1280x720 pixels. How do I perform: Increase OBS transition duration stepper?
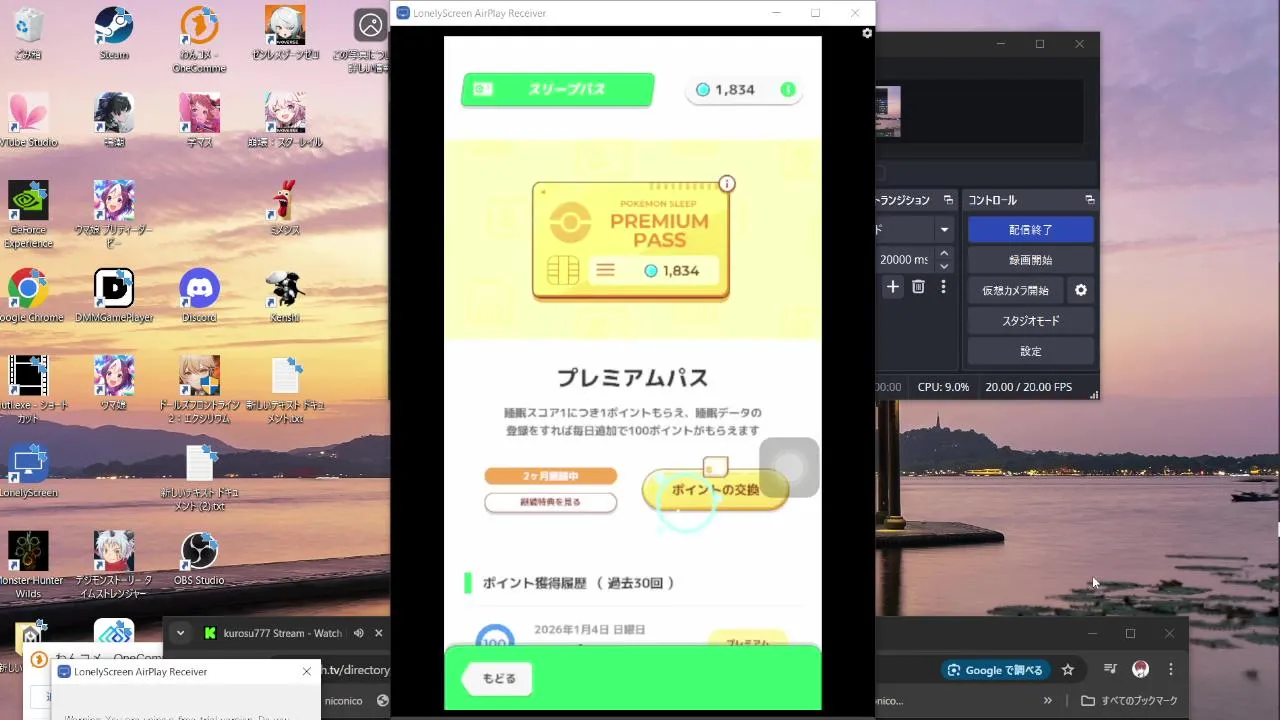(x=944, y=254)
